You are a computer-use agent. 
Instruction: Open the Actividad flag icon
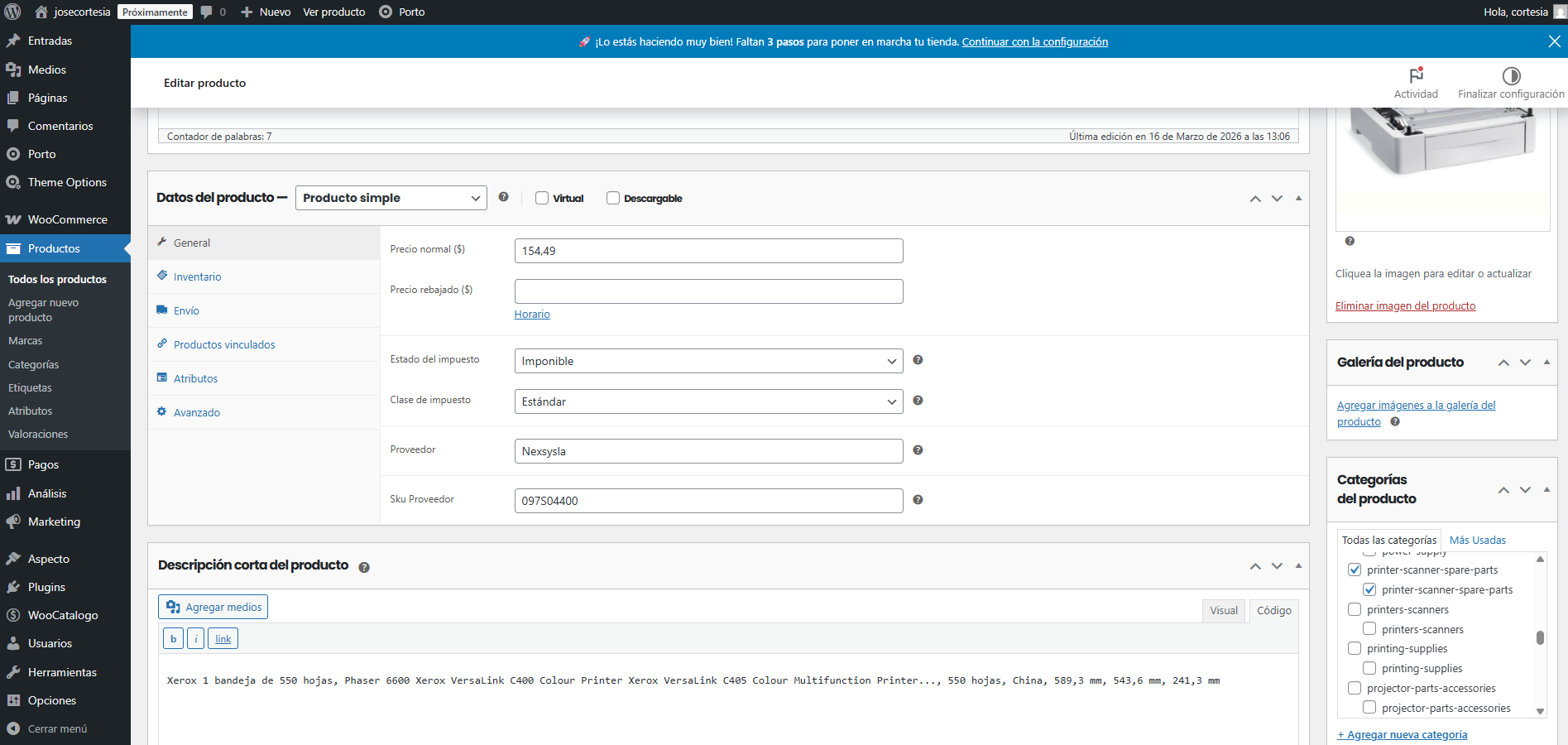pos(1416,75)
